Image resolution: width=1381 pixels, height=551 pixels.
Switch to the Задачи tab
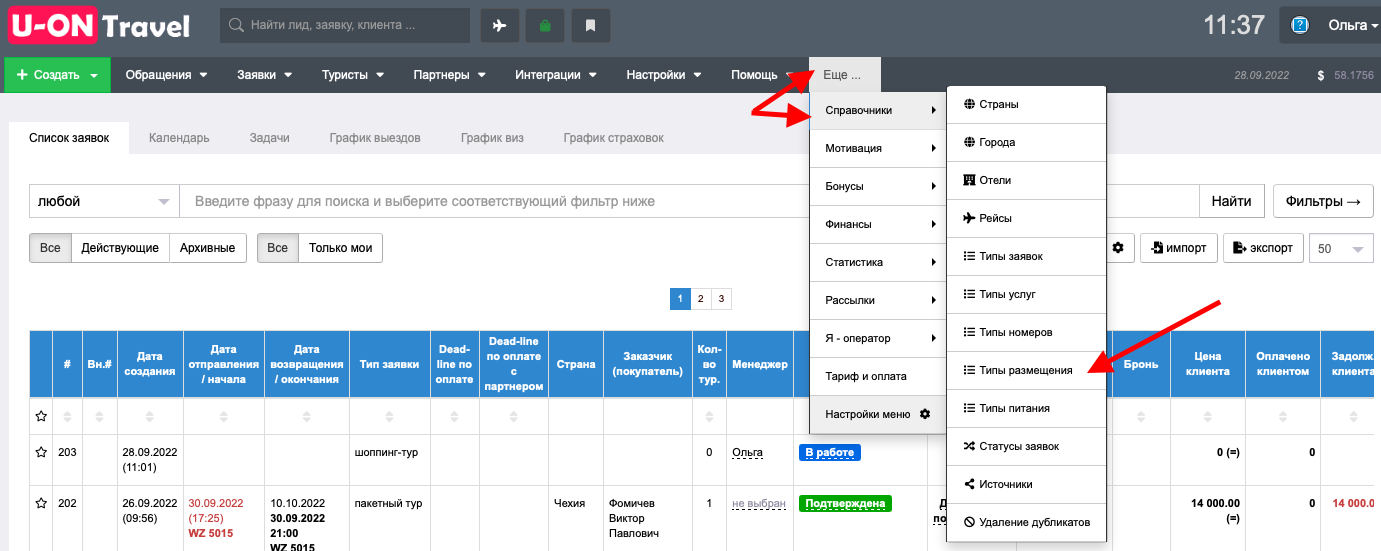pyautogui.click(x=269, y=138)
